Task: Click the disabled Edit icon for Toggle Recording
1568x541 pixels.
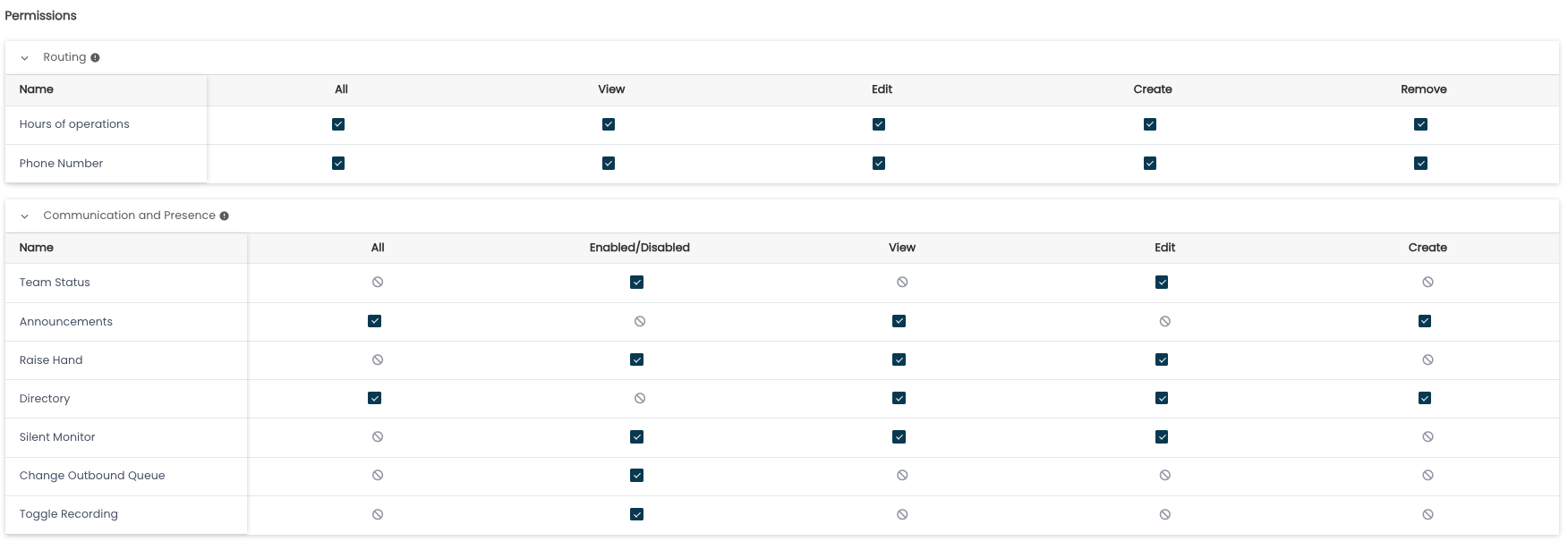Action: click(x=1164, y=514)
